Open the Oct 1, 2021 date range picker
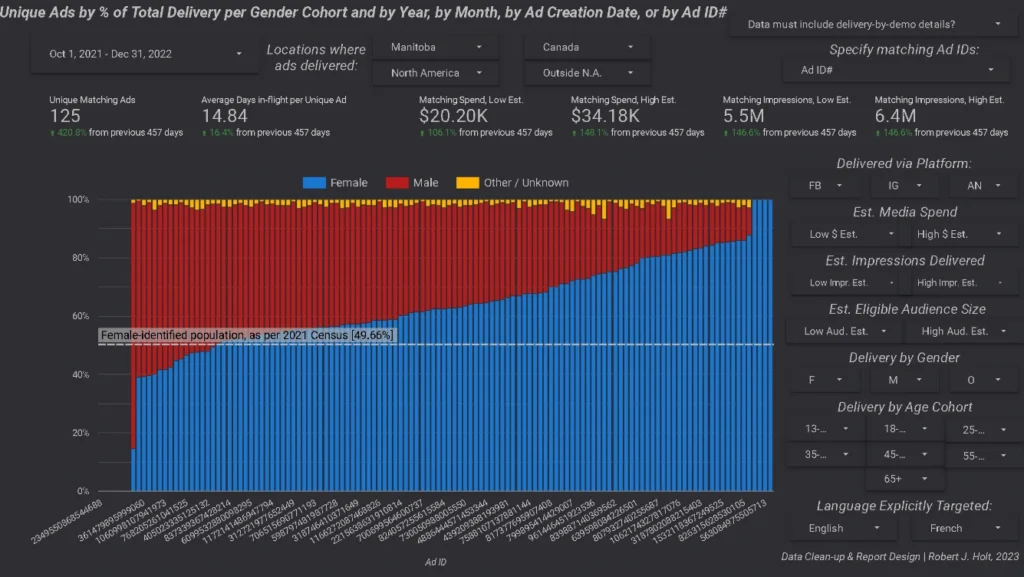The width and height of the screenshot is (1024, 577). click(x=145, y=54)
